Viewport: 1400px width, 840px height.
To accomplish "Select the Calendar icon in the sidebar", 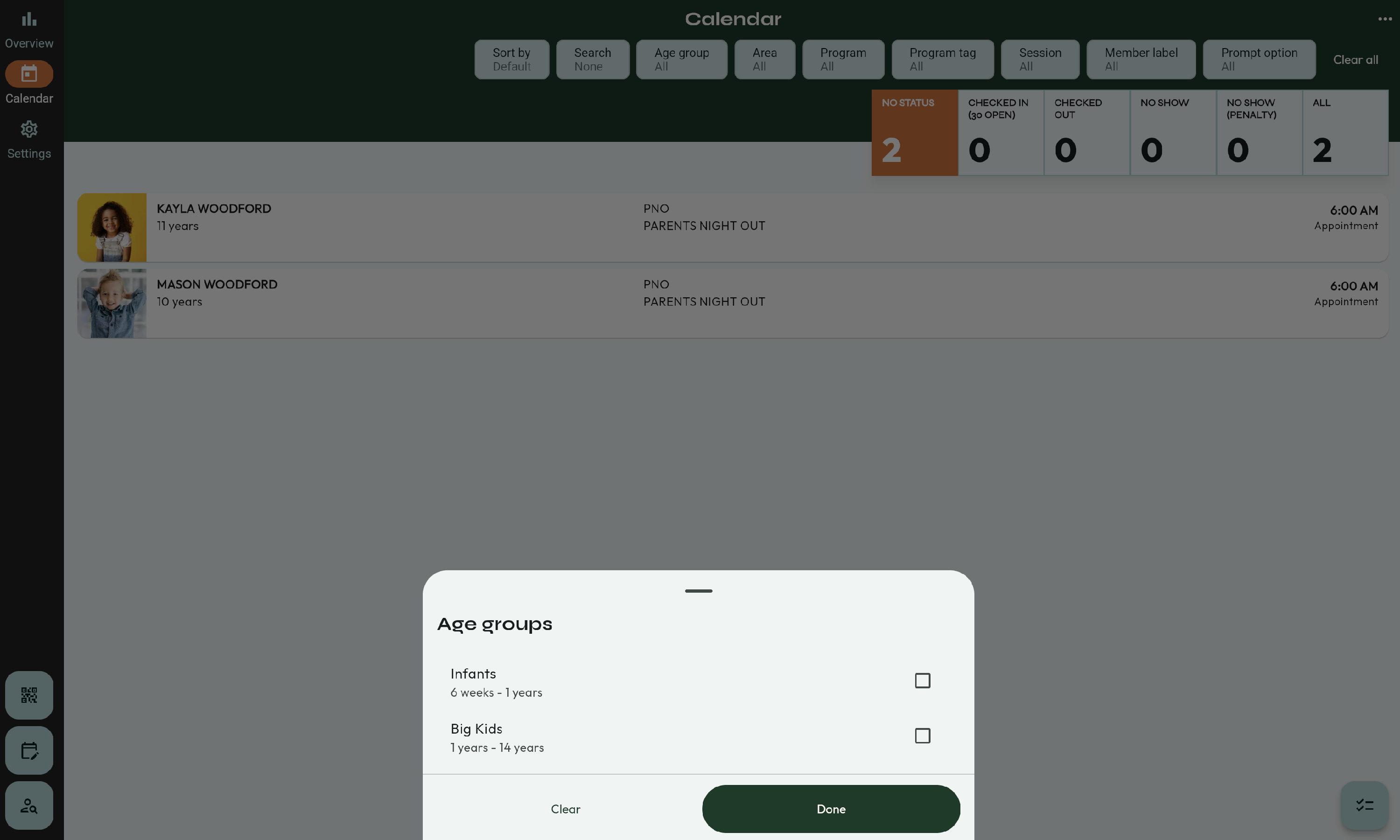I will click(29, 74).
